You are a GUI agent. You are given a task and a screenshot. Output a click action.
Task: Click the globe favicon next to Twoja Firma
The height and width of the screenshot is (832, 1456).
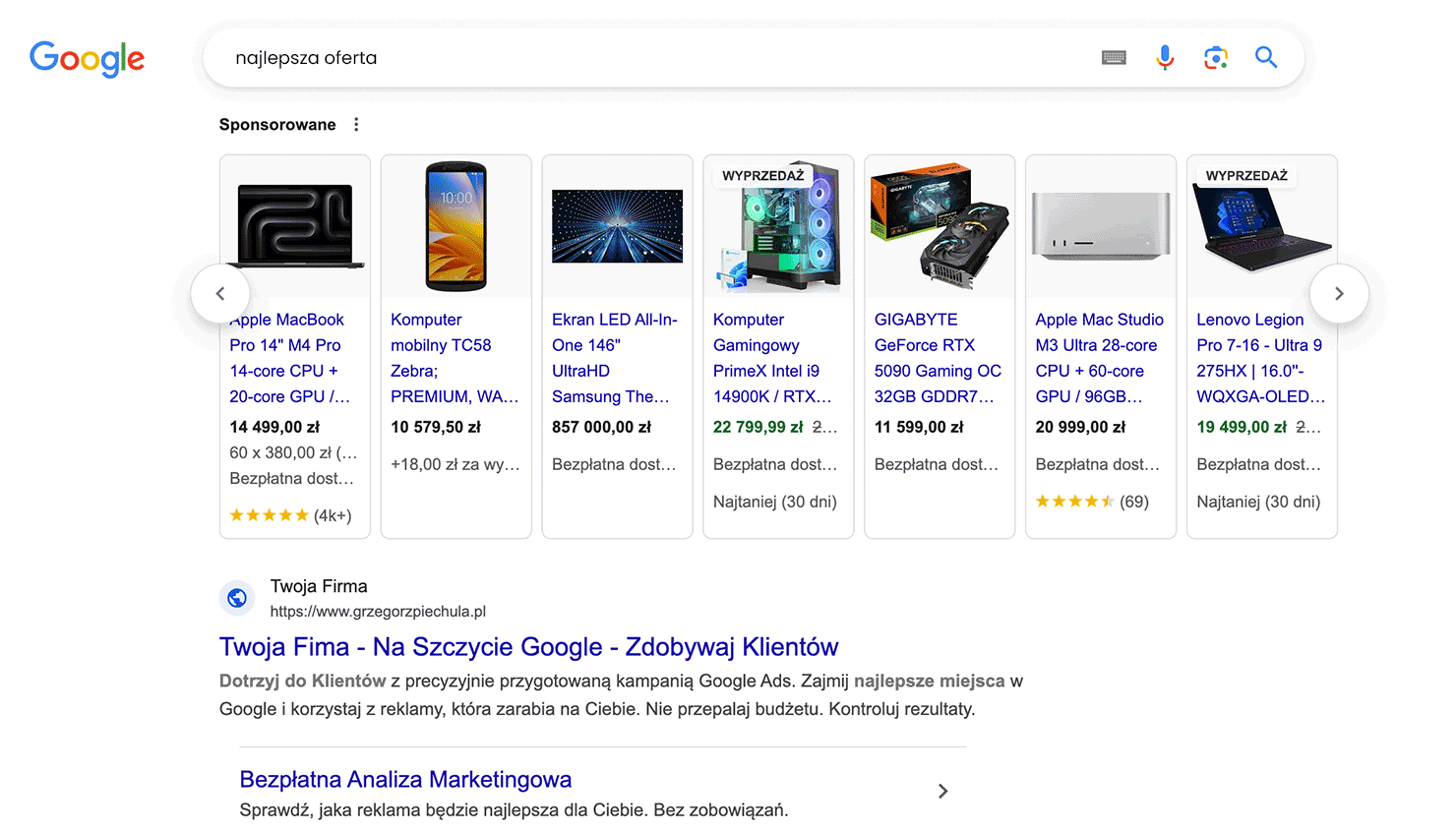(237, 598)
